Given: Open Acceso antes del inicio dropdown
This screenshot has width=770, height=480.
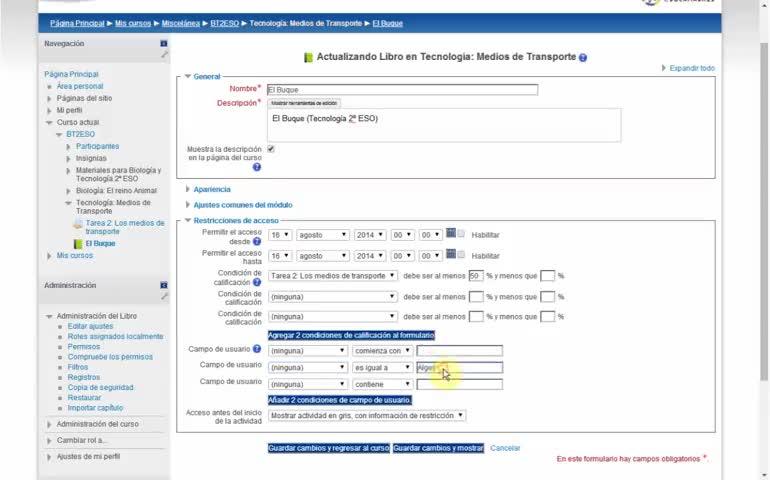Looking at the screenshot, I should [367, 416].
